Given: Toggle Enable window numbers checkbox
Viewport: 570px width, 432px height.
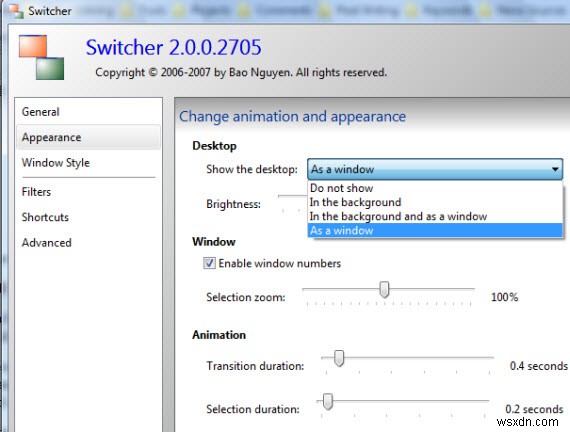Looking at the screenshot, I should tap(209, 263).
